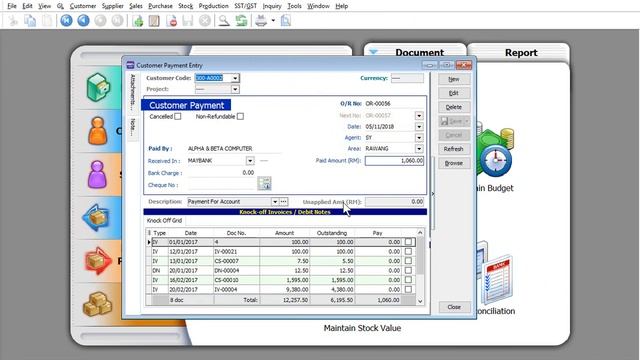The width and height of the screenshot is (640, 360).
Task: Click the description ellipsis button
Action: [284, 202]
